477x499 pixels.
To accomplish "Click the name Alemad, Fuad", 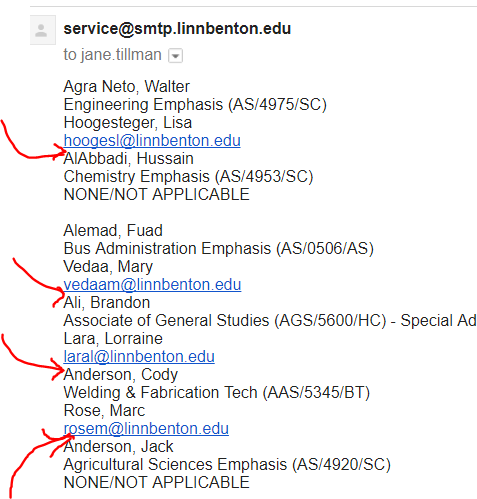I will click(x=113, y=231).
